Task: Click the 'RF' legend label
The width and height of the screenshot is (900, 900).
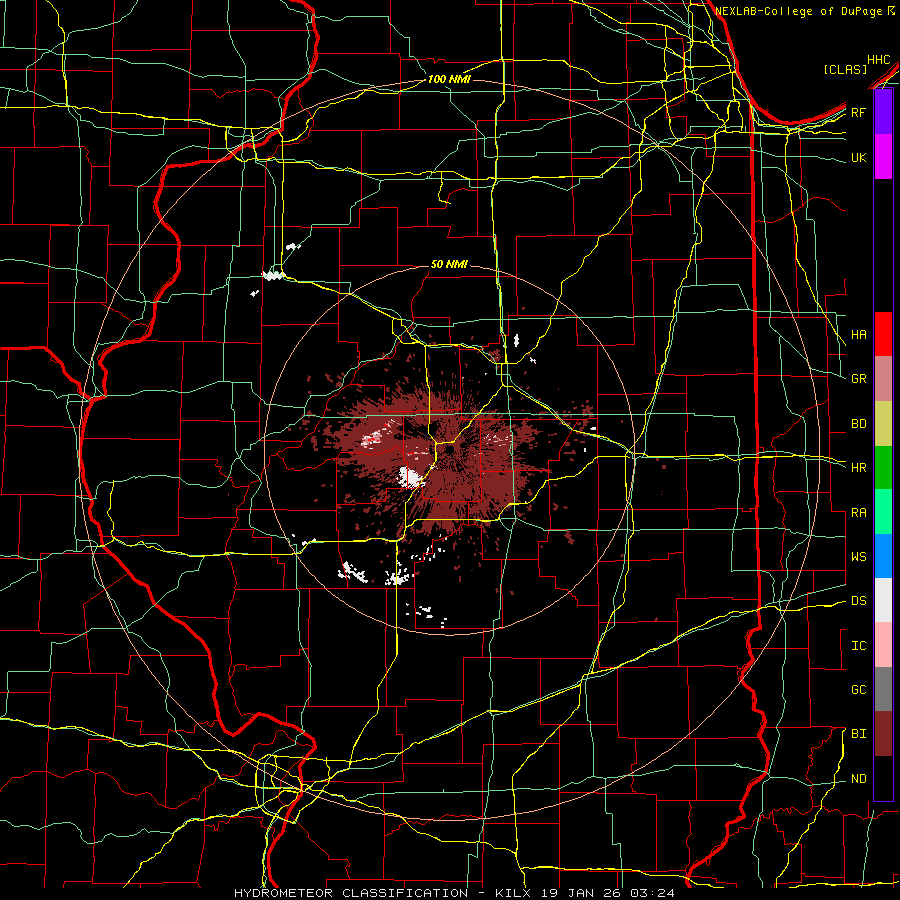Action: [x=858, y=112]
